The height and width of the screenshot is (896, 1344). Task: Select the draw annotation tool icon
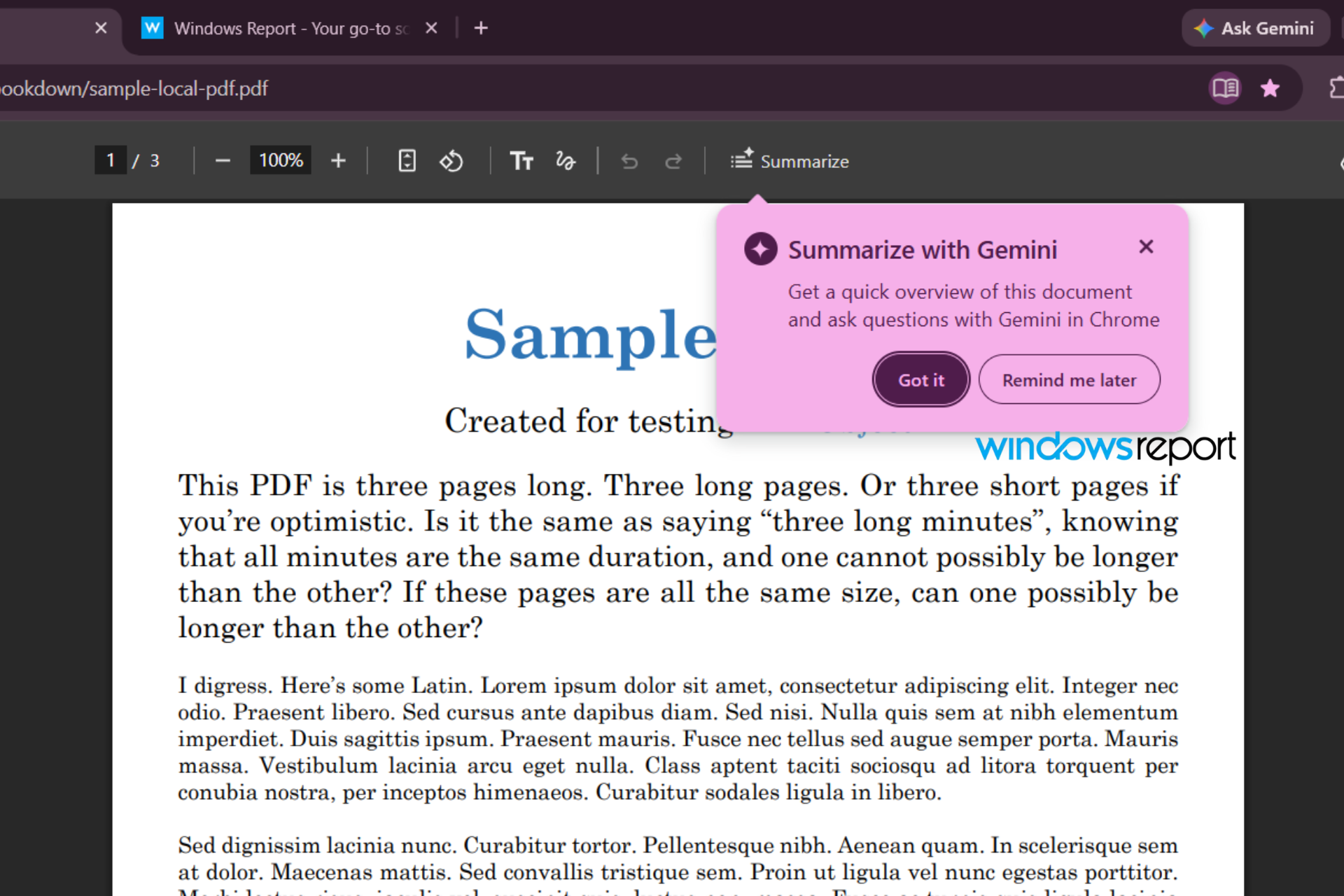[566, 161]
